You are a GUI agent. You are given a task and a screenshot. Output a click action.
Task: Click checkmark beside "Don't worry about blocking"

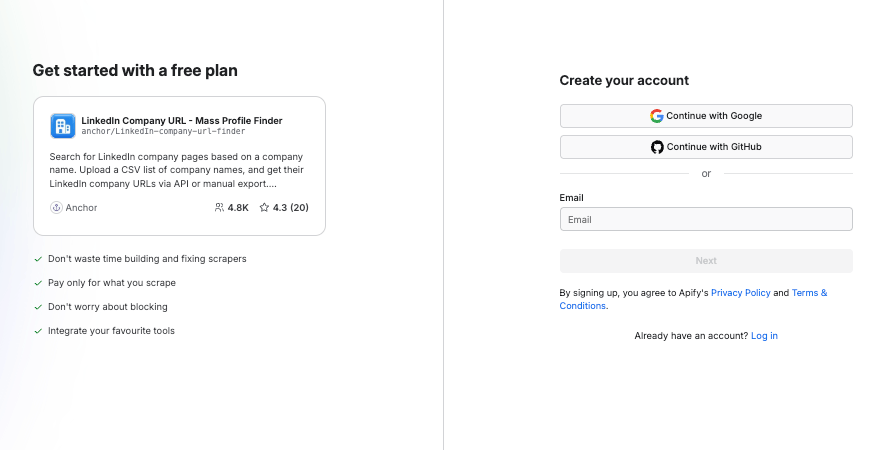click(x=38, y=307)
